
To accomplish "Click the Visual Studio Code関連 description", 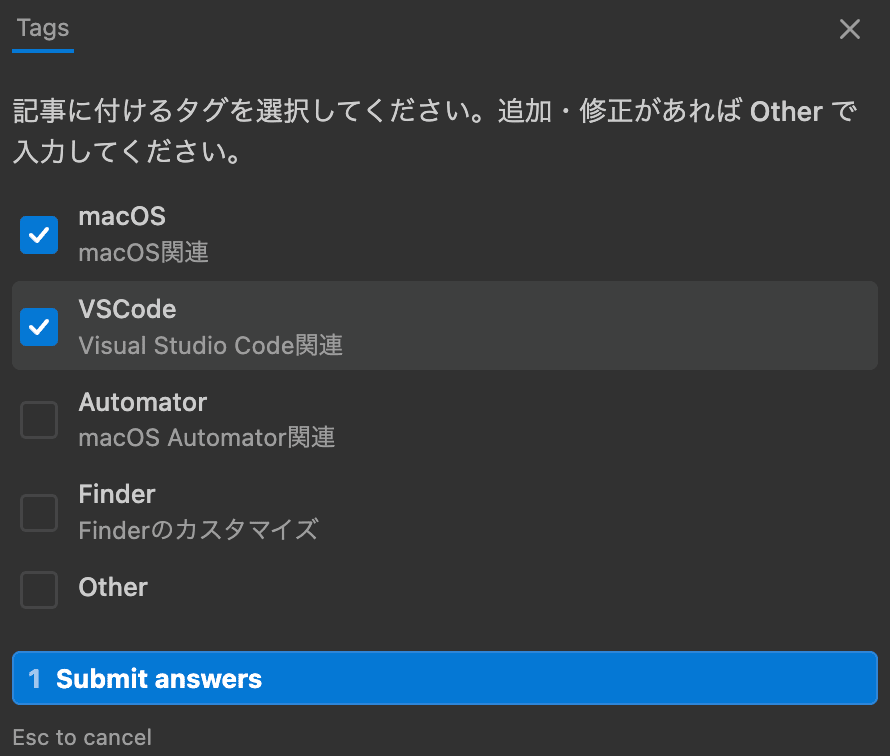I will [x=210, y=345].
